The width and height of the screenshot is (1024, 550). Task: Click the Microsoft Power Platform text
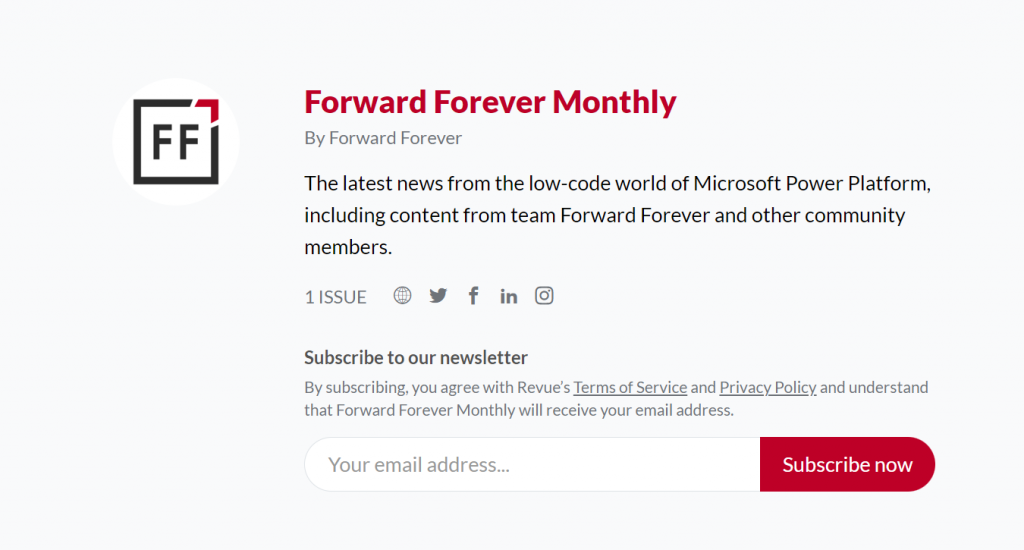[x=811, y=184]
